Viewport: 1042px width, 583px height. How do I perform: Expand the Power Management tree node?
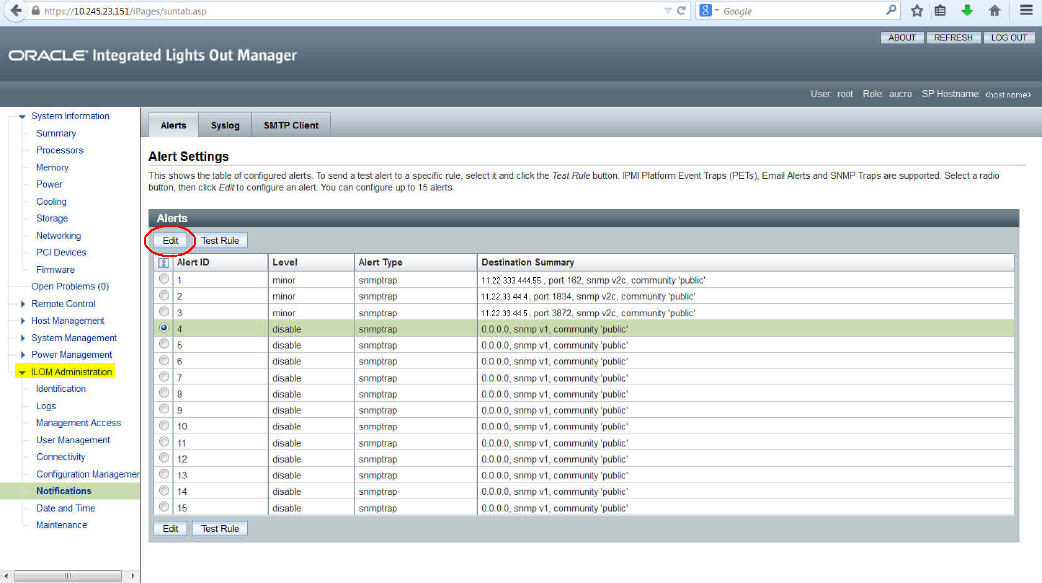click(x=23, y=355)
